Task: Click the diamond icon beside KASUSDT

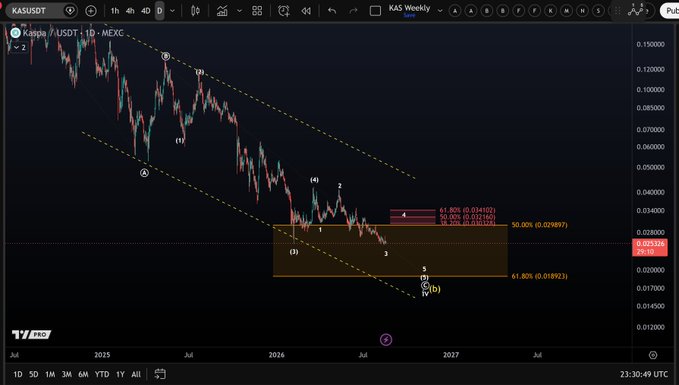Action: [x=70, y=11]
